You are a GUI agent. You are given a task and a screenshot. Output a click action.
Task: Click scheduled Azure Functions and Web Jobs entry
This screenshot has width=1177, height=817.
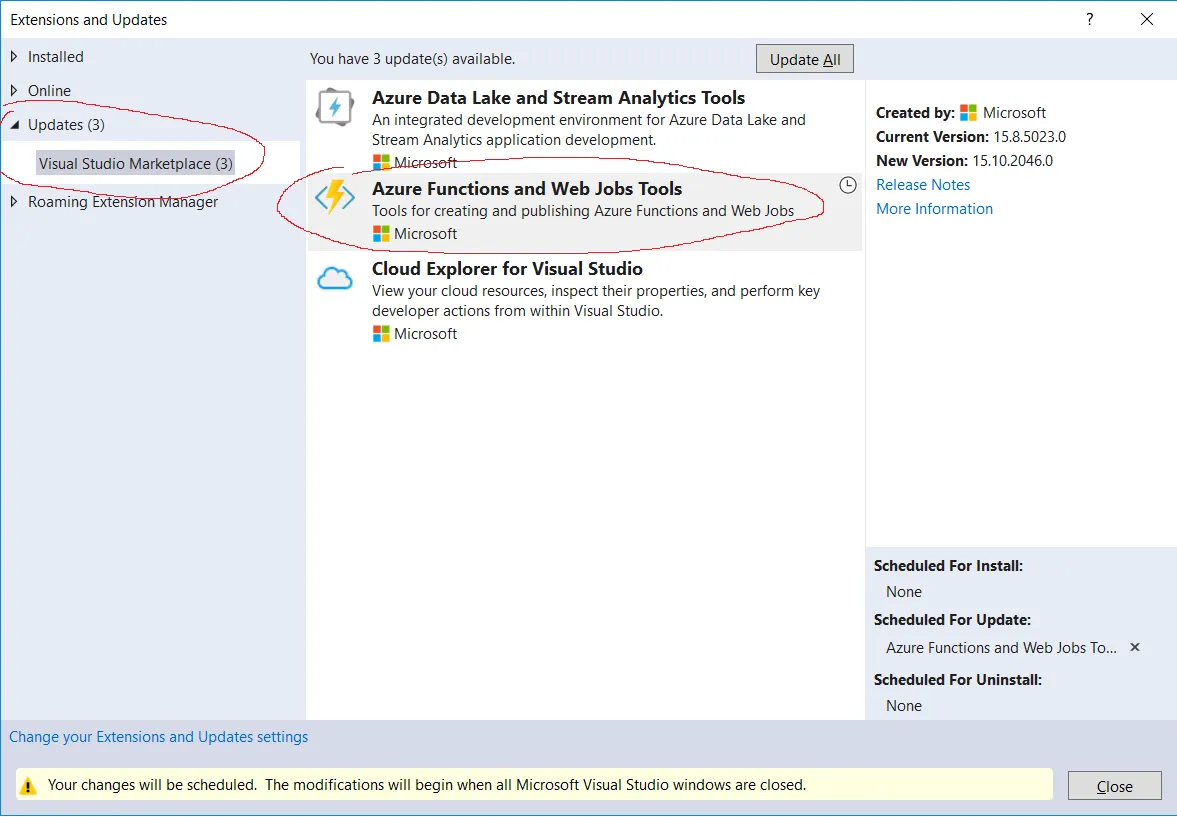[1001, 647]
